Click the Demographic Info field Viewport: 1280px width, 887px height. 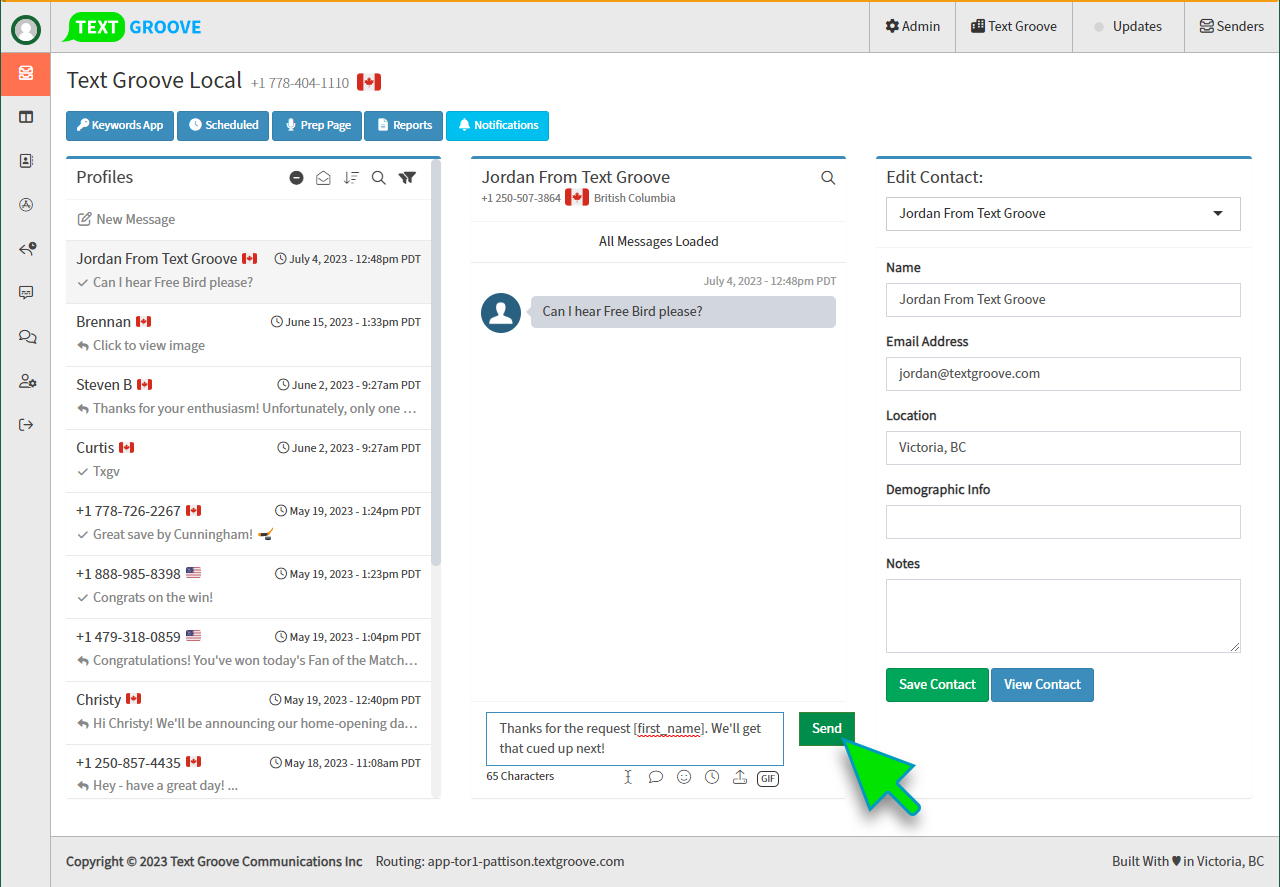coord(1063,522)
